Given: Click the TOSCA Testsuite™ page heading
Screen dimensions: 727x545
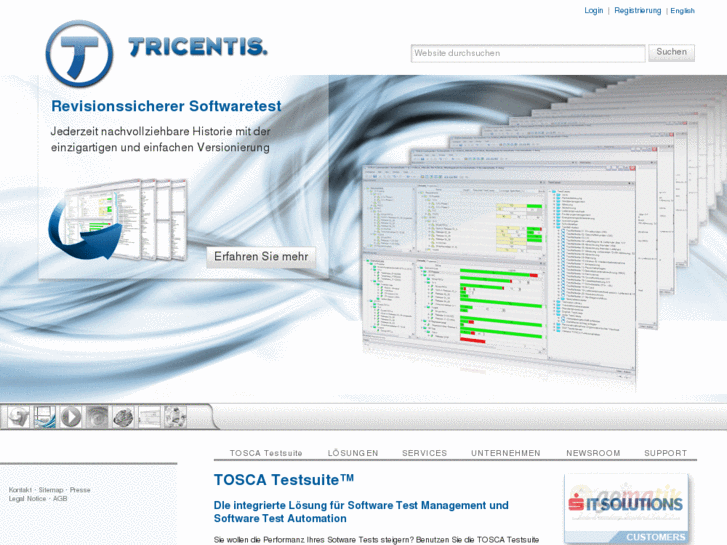Looking at the screenshot, I should 283,480.
